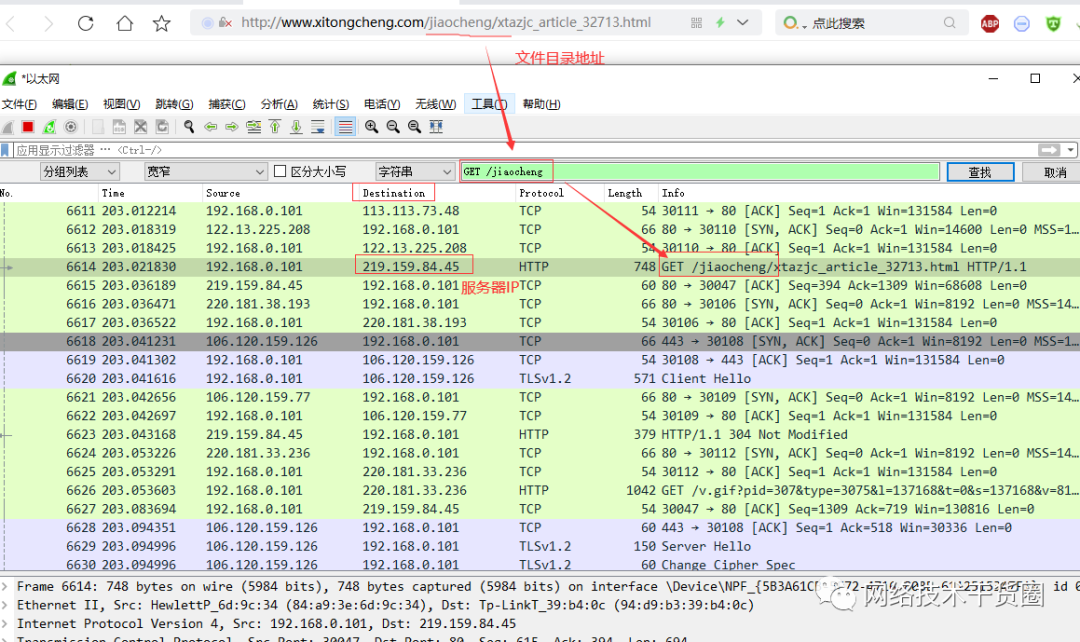
Task: Open the 文件(F) menu
Action: [x=19, y=104]
